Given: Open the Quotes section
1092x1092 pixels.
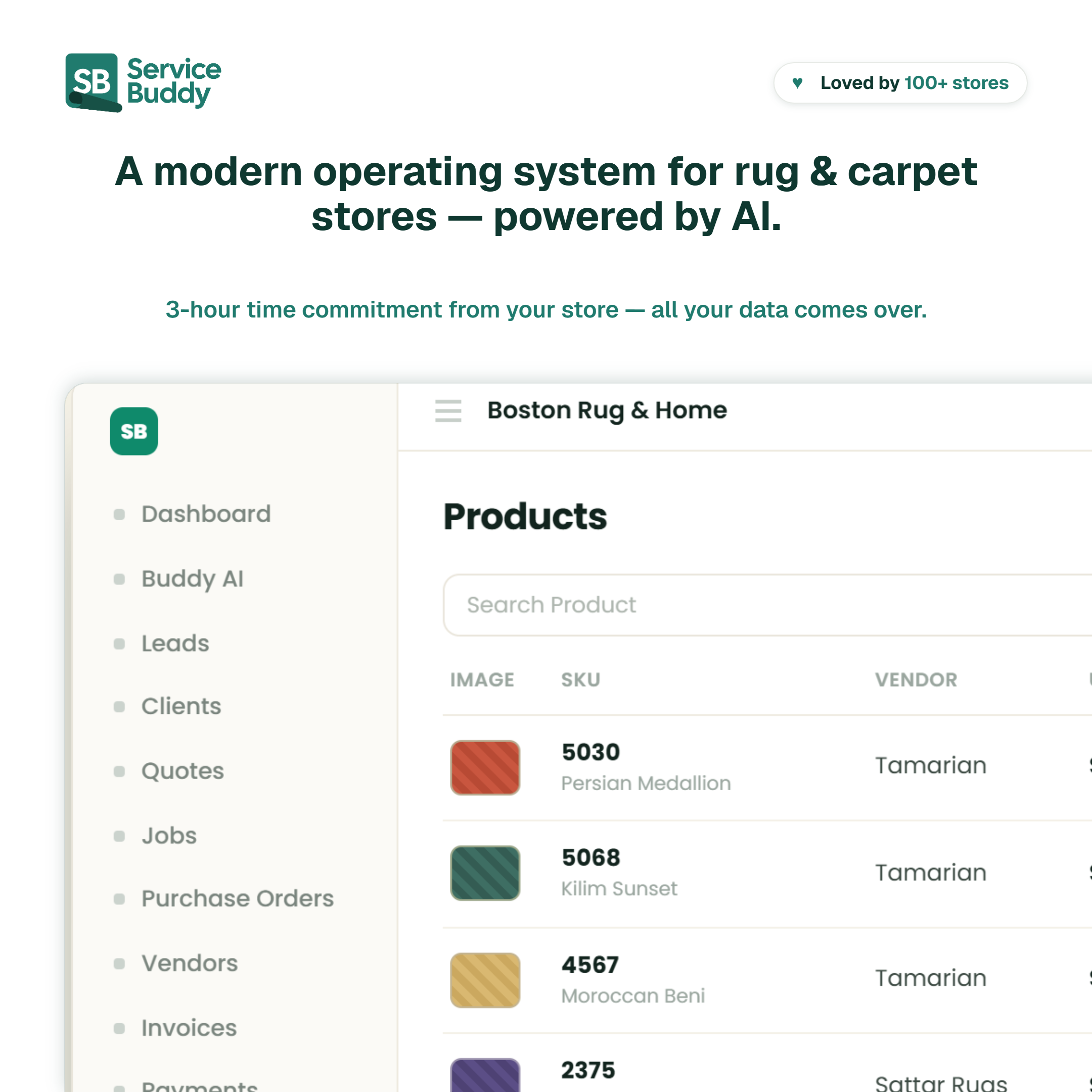Looking at the screenshot, I should (x=183, y=771).
